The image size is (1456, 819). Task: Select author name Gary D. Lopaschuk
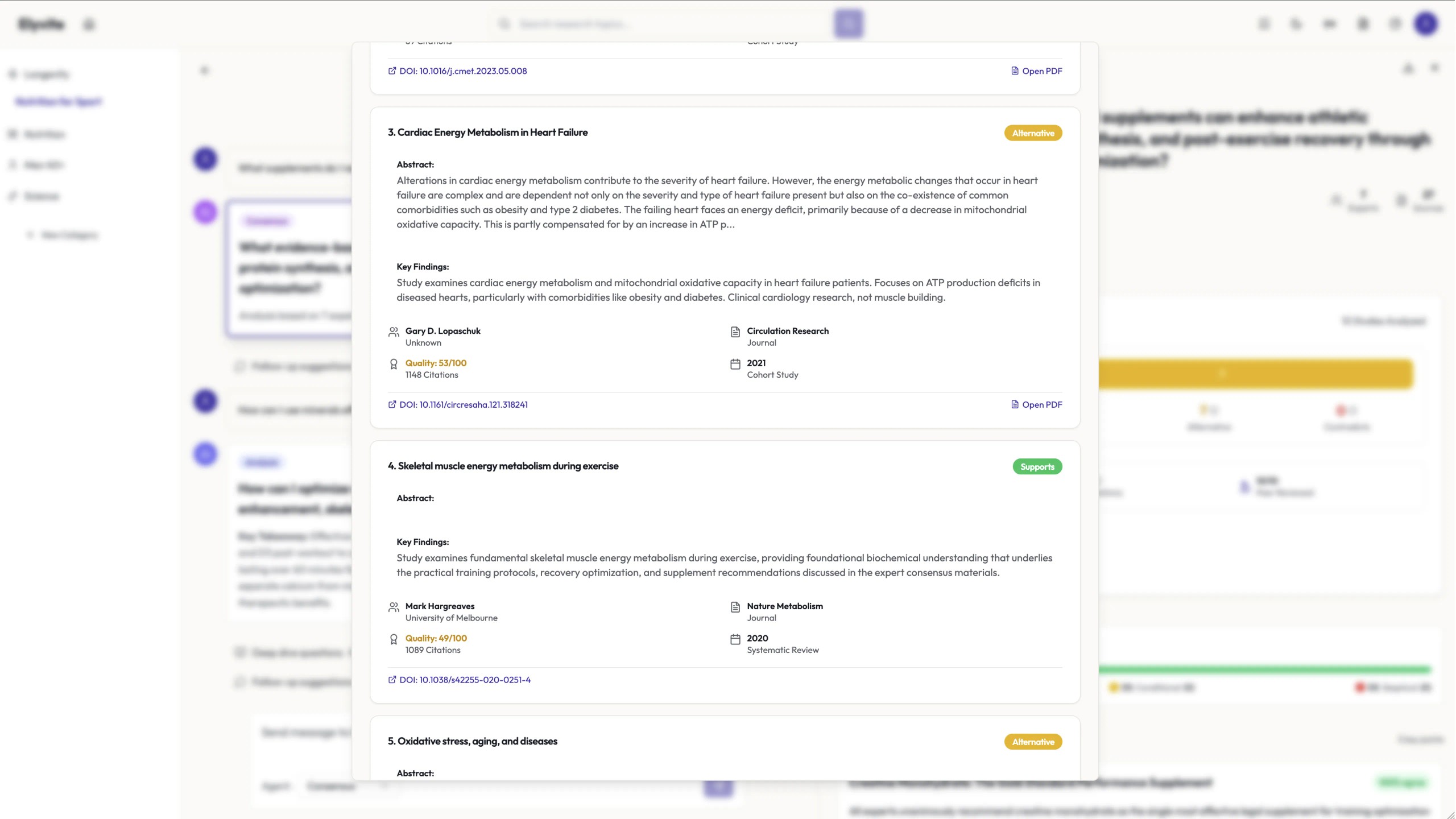442,331
